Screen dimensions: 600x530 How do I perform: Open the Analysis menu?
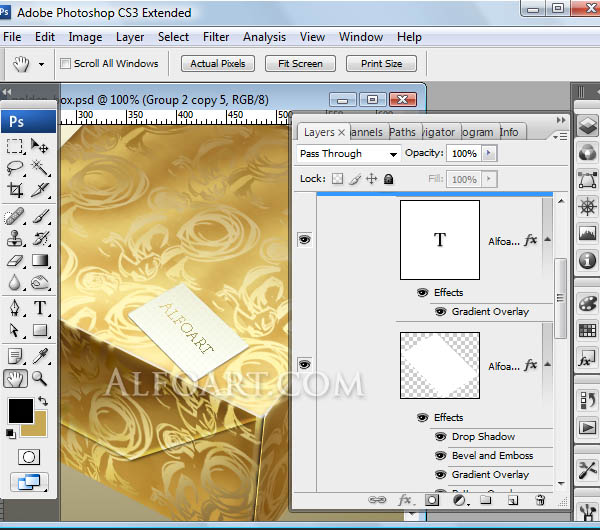click(x=264, y=37)
